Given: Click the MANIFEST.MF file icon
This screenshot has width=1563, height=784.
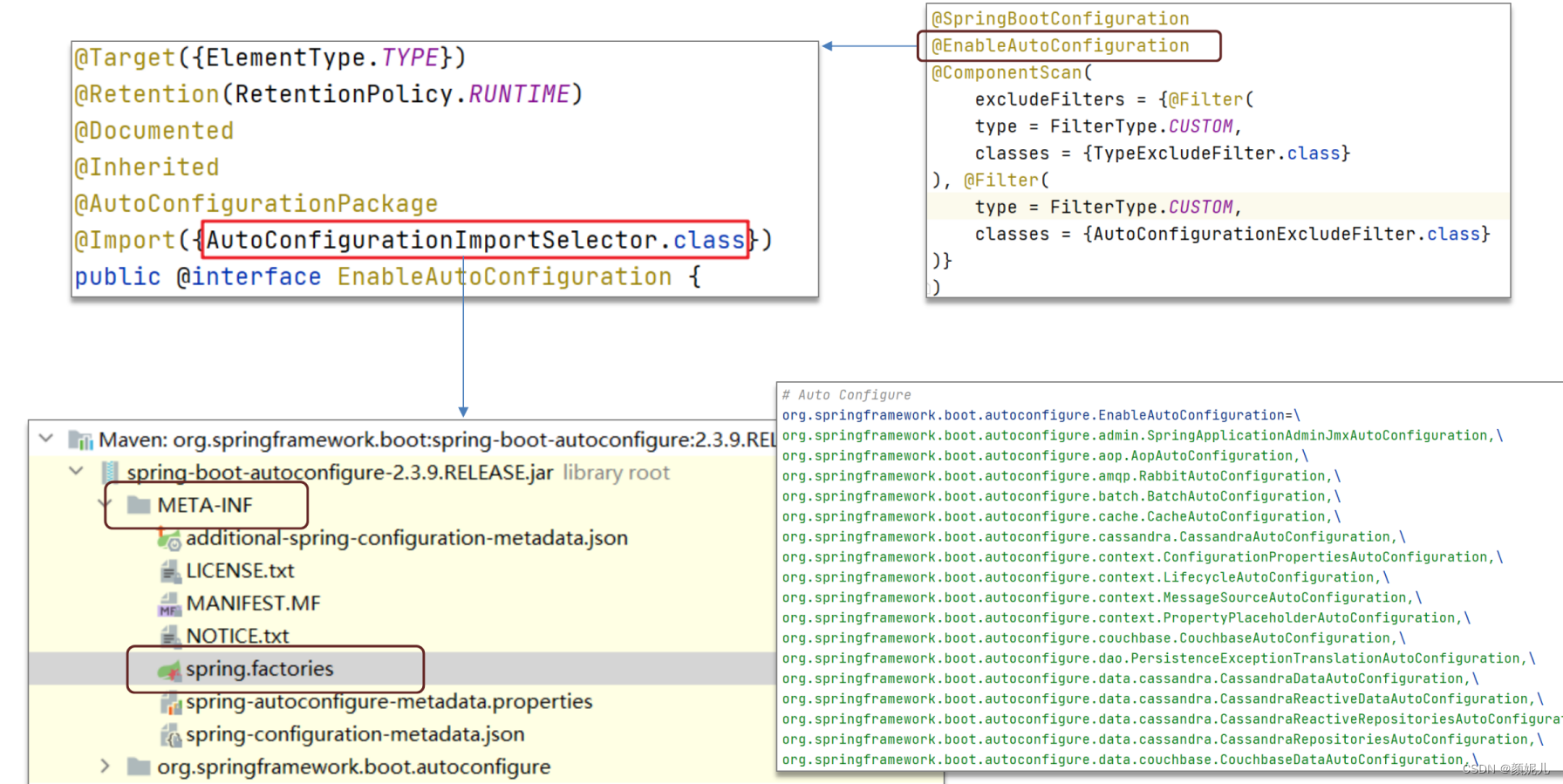Looking at the screenshot, I should tap(169, 604).
